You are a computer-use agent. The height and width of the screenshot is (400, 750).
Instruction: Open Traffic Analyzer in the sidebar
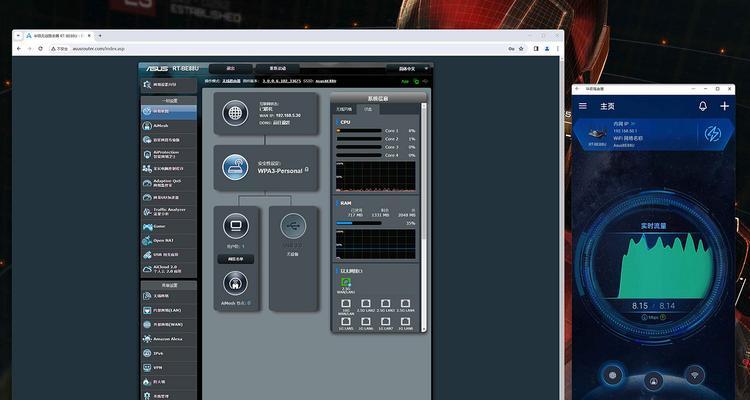click(168, 211)
